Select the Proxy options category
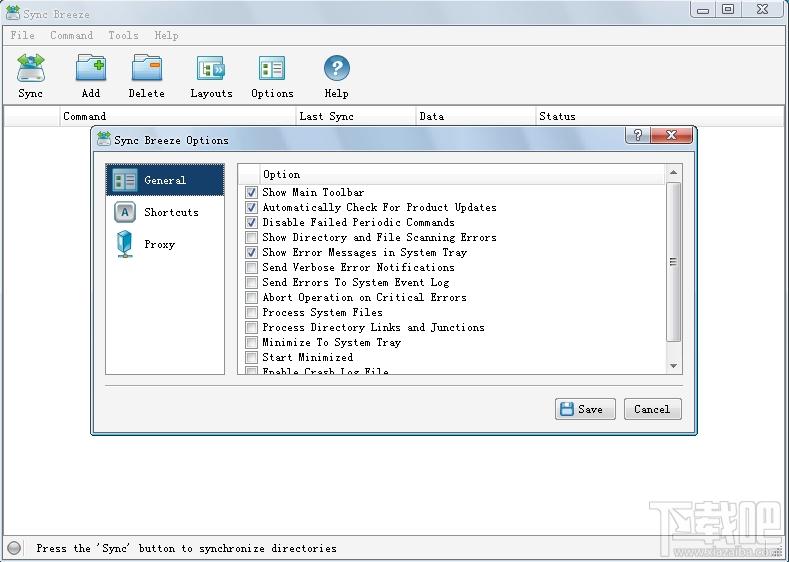Viewport: 789px width, 562px height. click(x=165, y=245)
